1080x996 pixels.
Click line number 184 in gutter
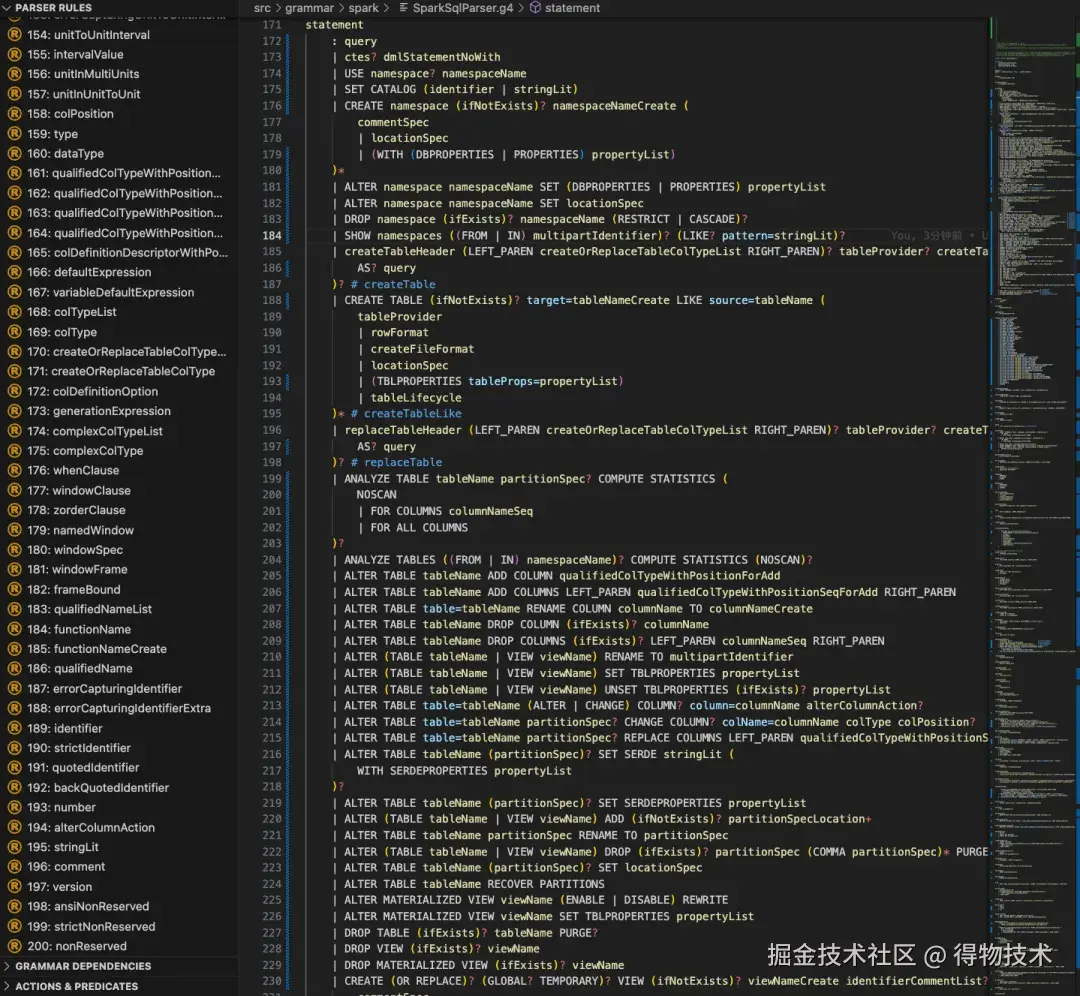point(272,236)
